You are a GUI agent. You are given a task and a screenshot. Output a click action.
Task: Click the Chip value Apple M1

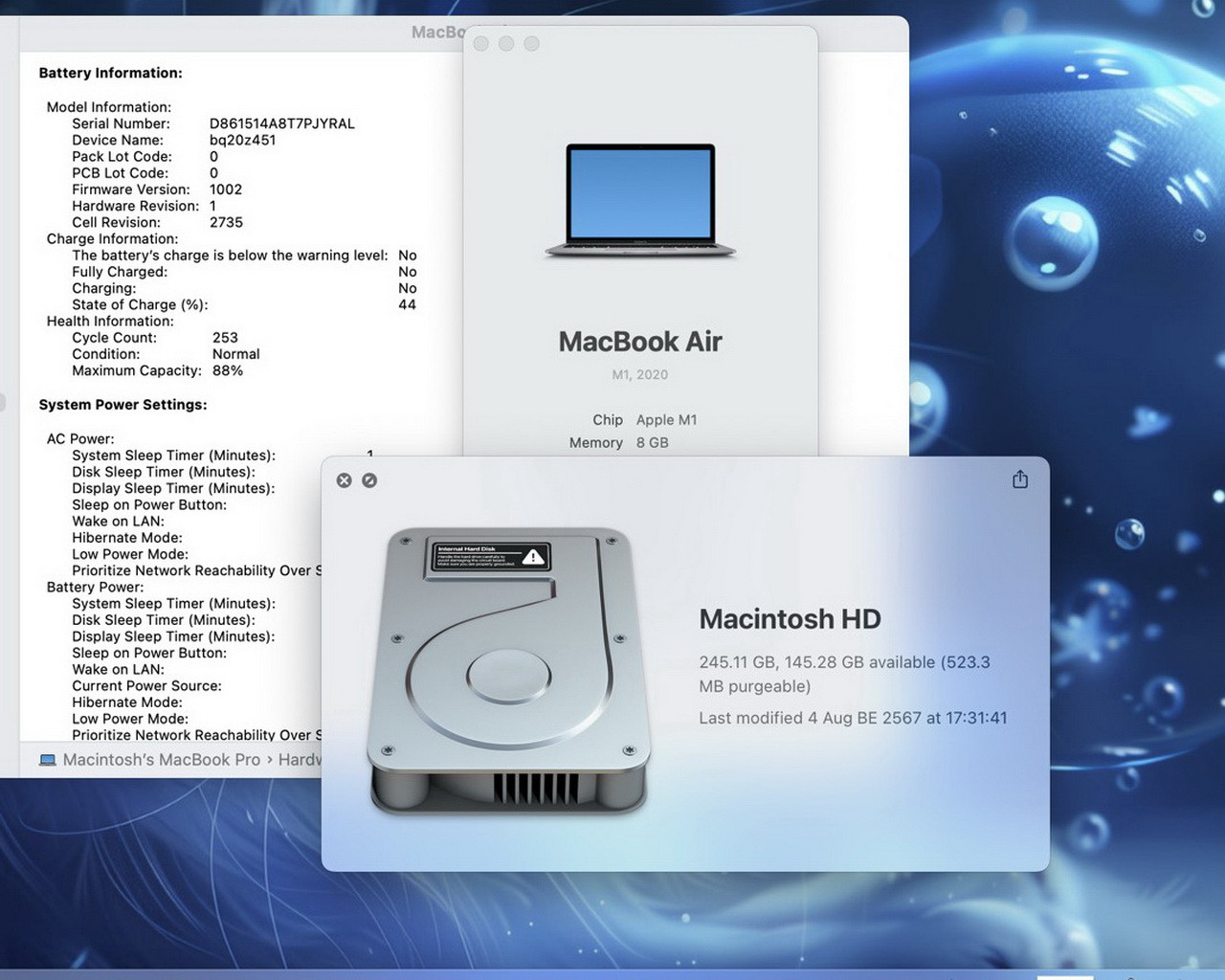point(667,420)
